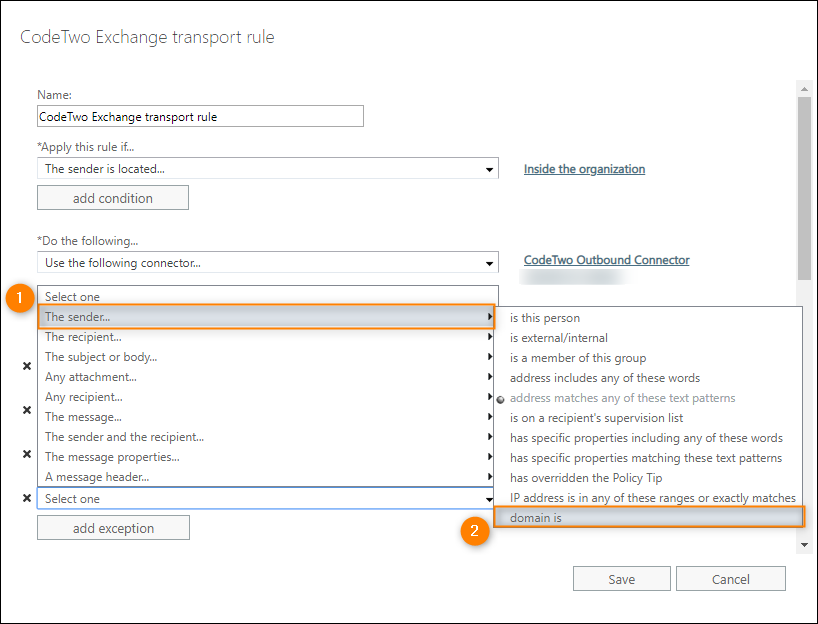The height and width of the screenshot is (624, 818).
Task: Click the scrollbar down arrow
Action: 805,545
